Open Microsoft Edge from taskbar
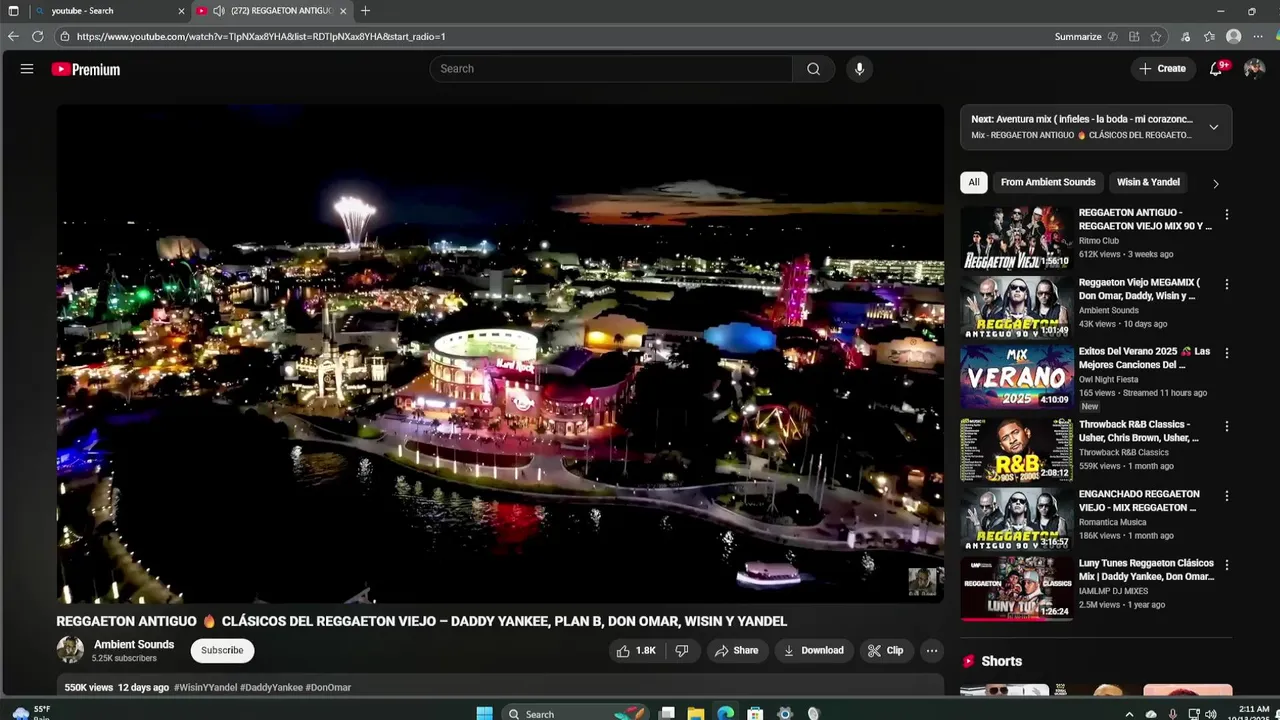The width and height of the screenshot is (1280, 720). tap(726, 713)
